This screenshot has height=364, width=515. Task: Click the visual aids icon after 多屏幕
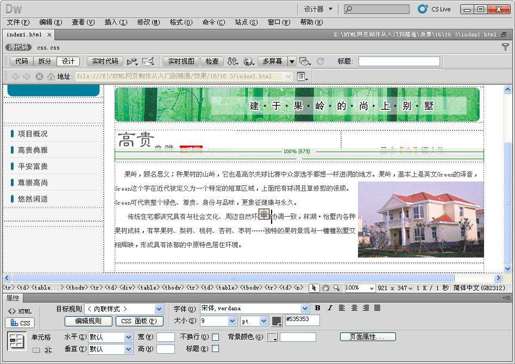305,61
